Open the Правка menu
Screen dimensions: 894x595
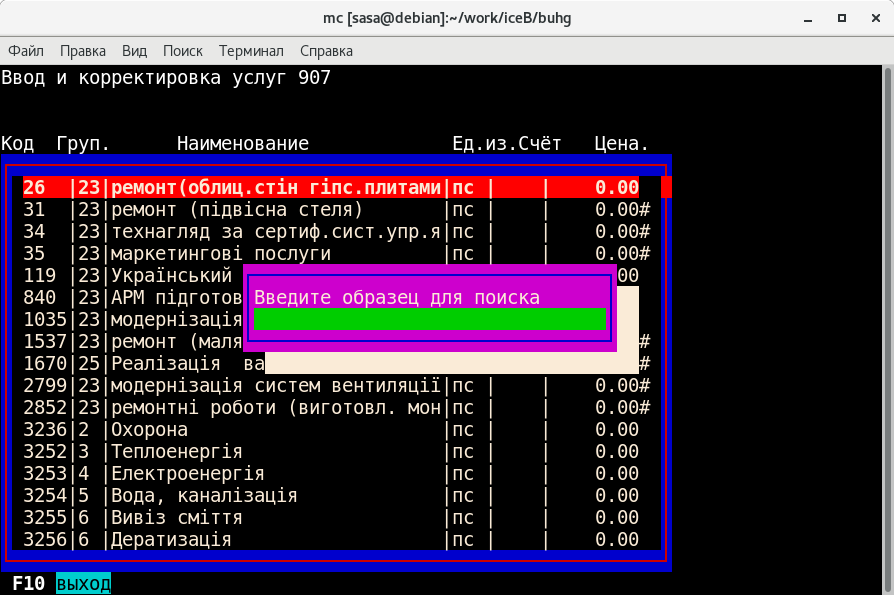pos(83,50)
